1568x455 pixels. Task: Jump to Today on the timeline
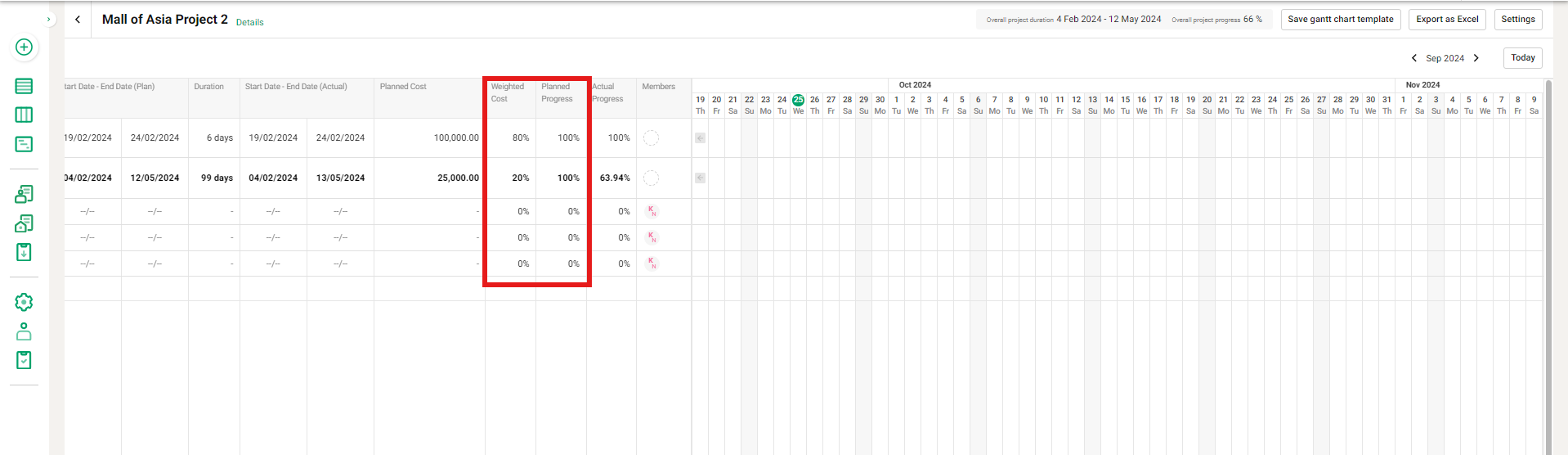1522,58
